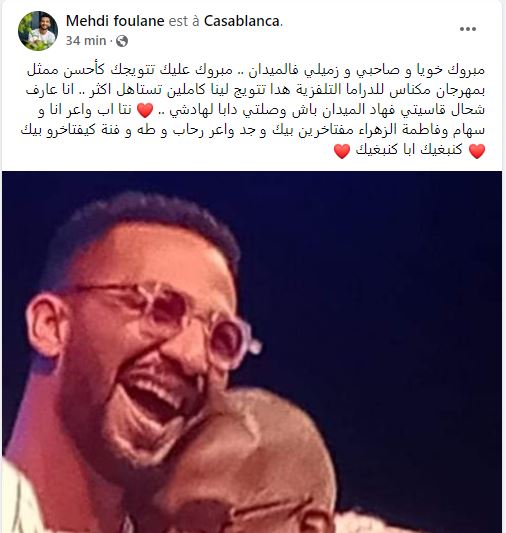Click the 34 min timestamp
Image resolution: width=506 pixels, height=533 pixels.
click(x=86, y=41)
